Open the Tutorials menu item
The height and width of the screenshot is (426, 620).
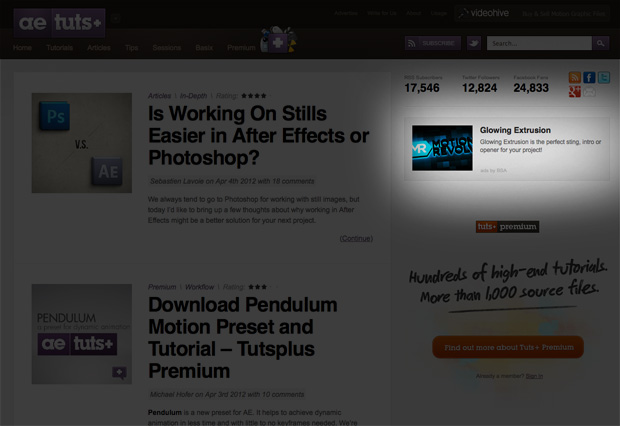(x=59, y=48)
